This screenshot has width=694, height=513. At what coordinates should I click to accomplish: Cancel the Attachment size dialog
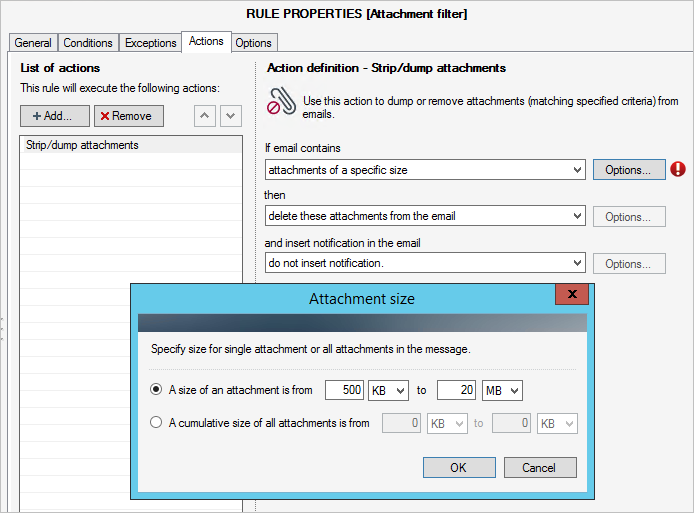(540, 467)
